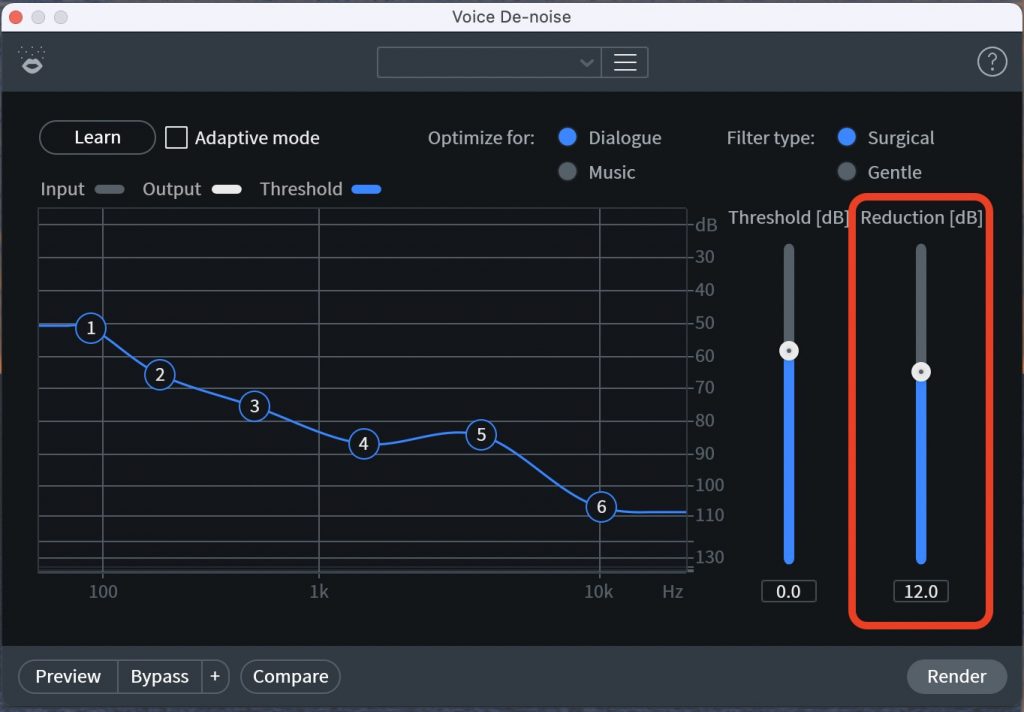Click the Learn button

tap(96, 137)
